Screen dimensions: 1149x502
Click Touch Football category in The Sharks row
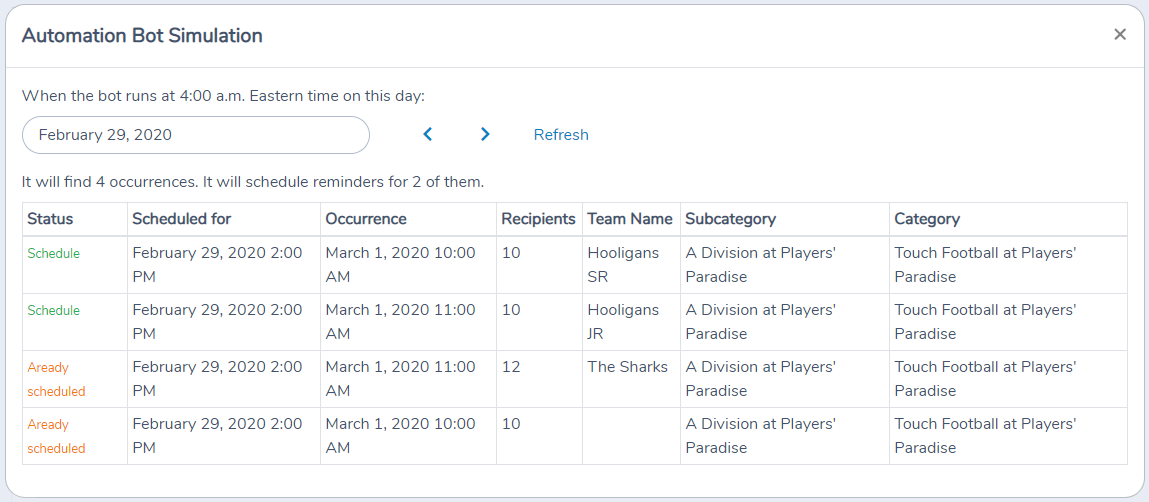985,379
